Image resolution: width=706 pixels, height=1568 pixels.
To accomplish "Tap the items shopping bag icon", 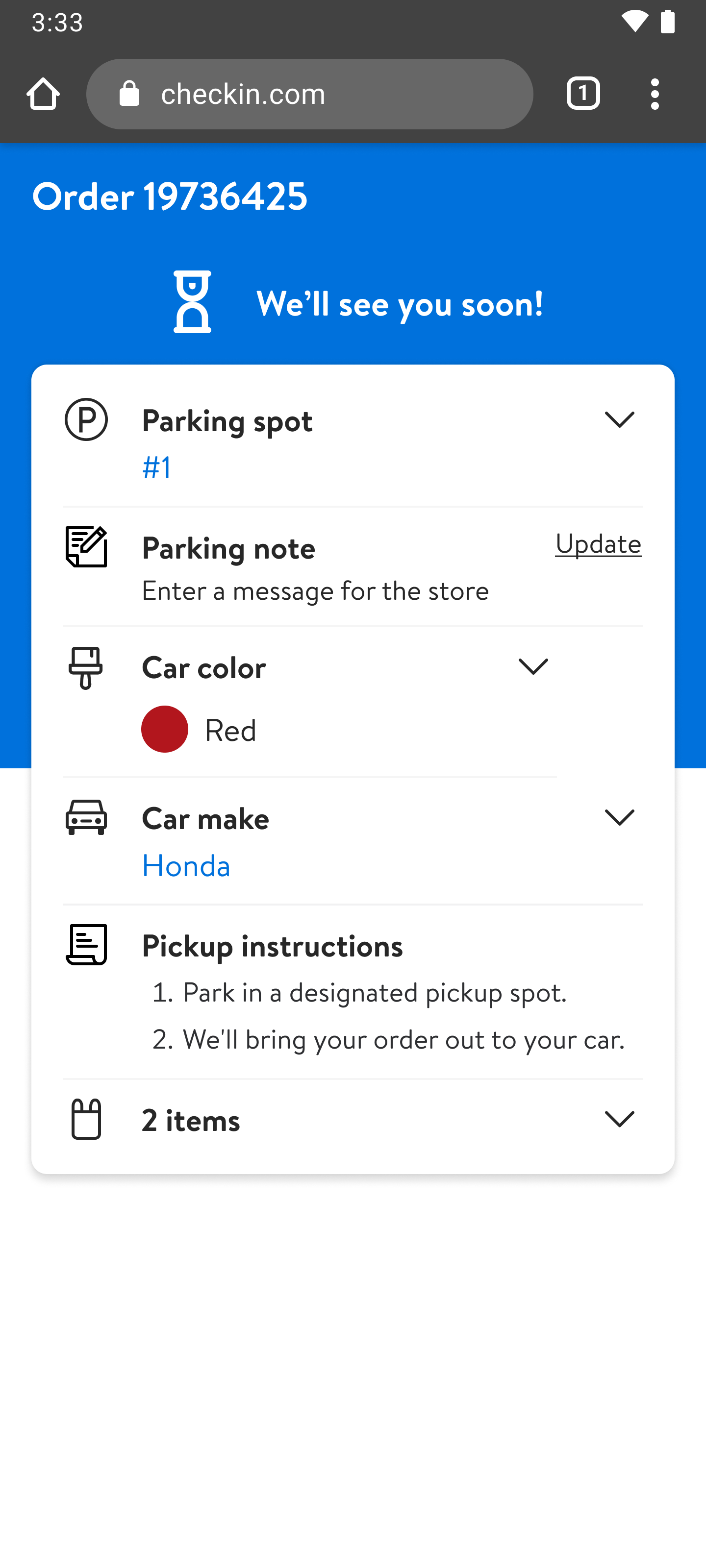I will (86, 1119).
